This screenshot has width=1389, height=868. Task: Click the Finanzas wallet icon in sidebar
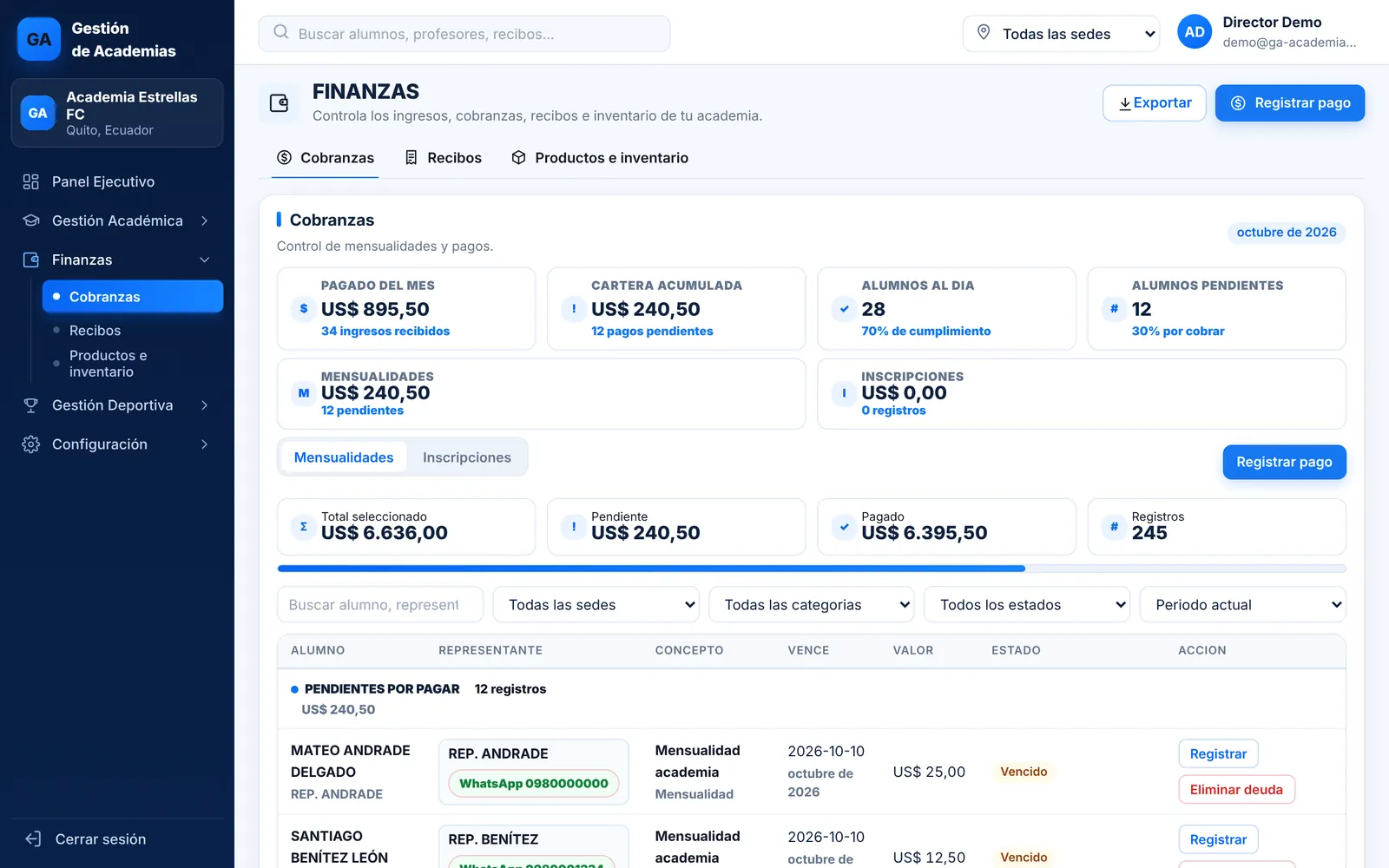click(x=31, y=260)
